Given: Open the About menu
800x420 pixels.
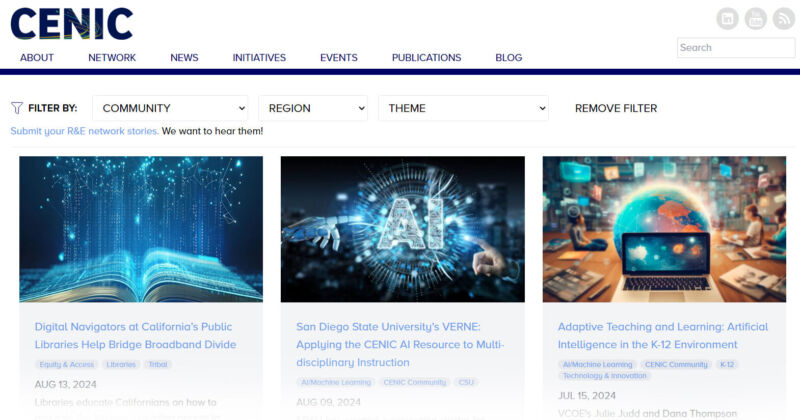Looking at the screenshot, I should pos(37,58).
